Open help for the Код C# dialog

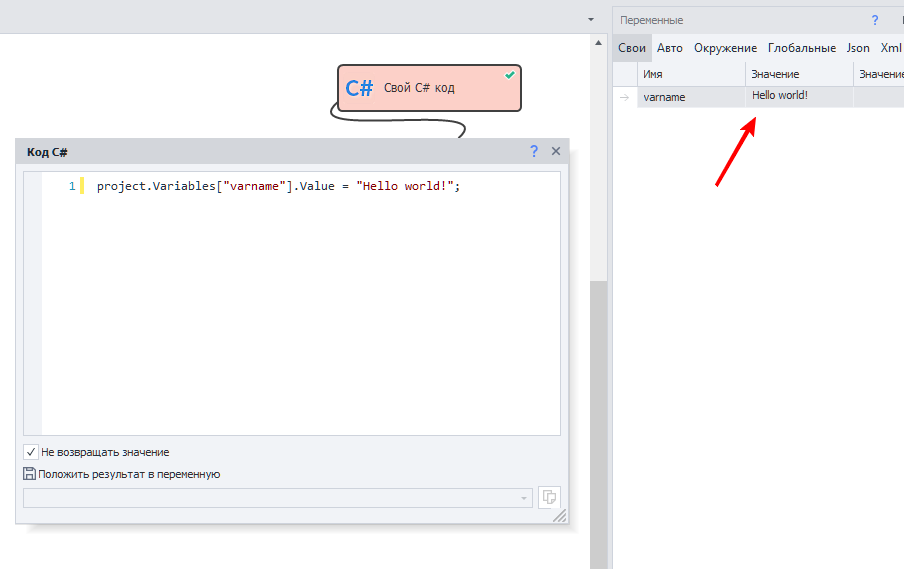point(534,151)
